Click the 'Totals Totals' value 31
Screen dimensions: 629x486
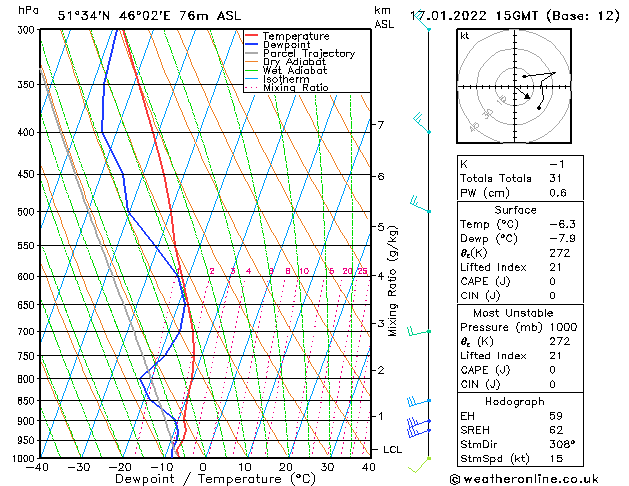[x=556, y=178]
